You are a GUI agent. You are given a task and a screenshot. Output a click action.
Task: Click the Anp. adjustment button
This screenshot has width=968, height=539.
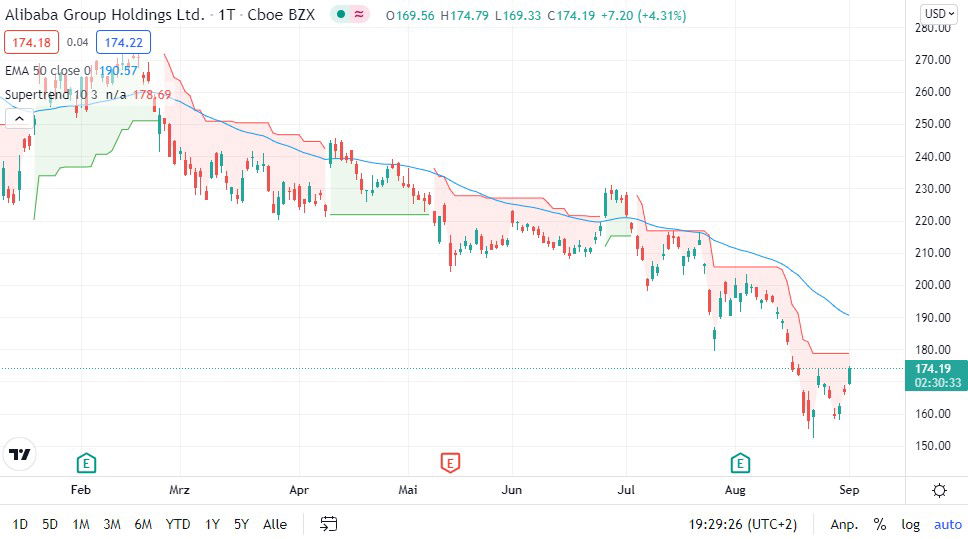tap(844, 524)
